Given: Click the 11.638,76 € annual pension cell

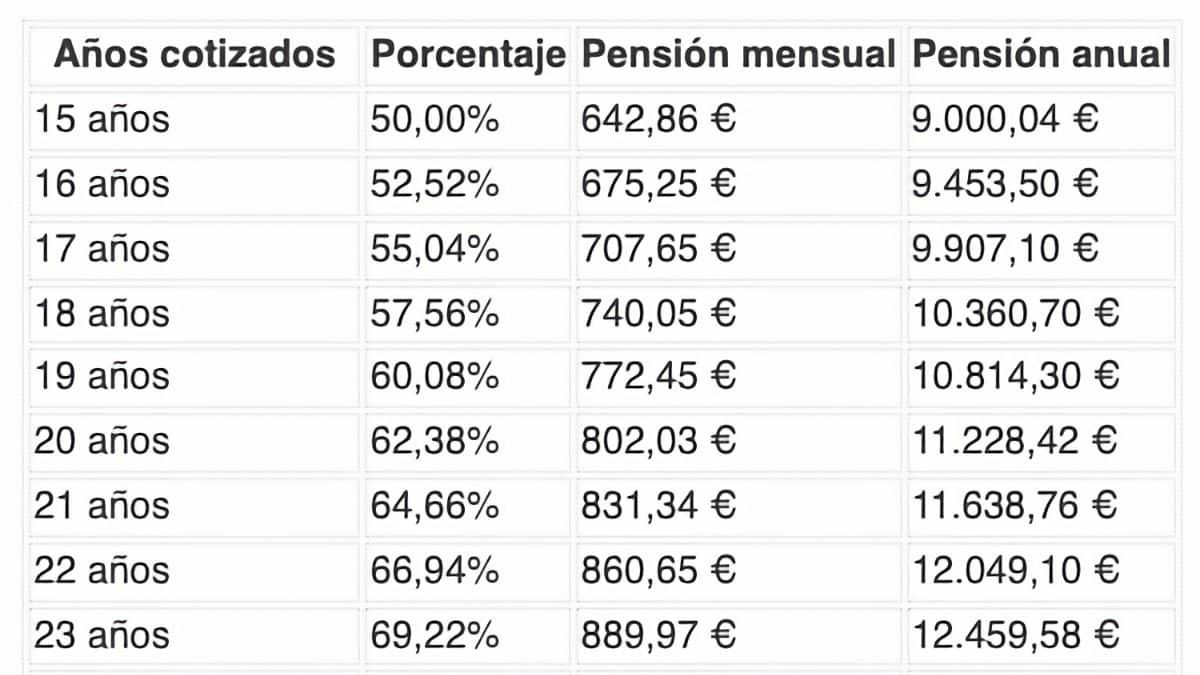Looking at the screenshot, I should [x=1015, y=506].
